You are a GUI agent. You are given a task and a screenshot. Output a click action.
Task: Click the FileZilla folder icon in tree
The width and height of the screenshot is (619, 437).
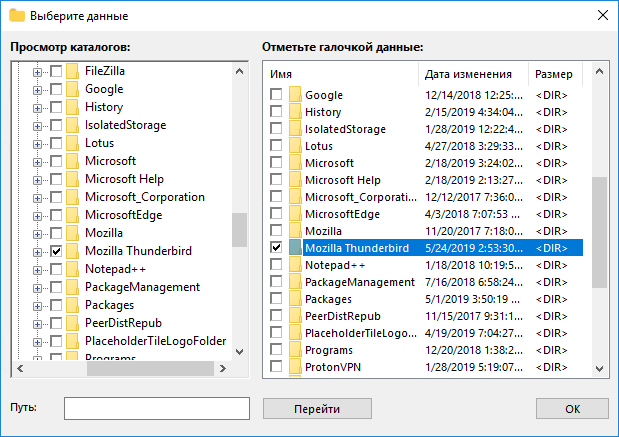[x=73, y=71]
